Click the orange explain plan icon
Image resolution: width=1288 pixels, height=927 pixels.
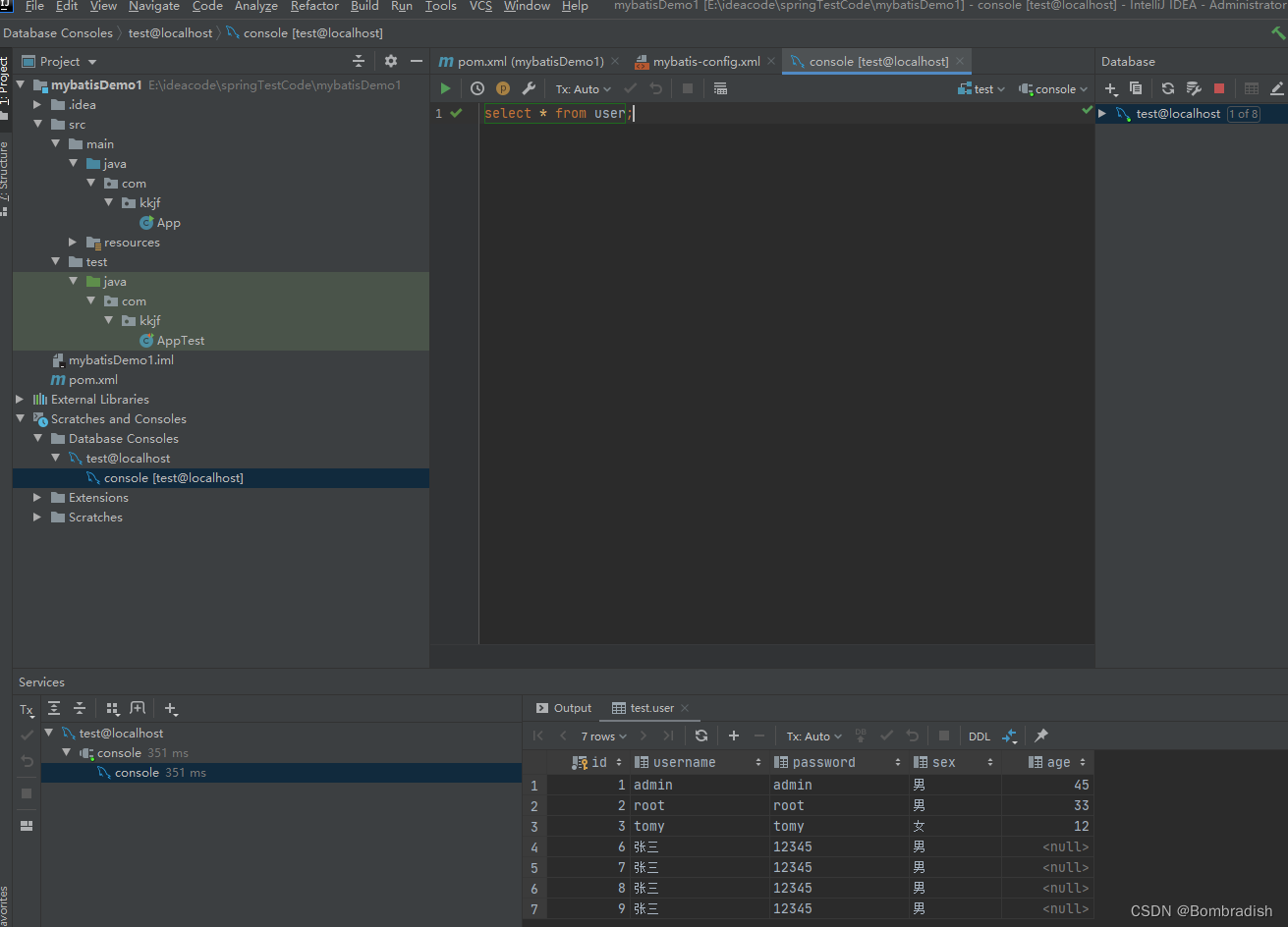(x=503, y=88)
